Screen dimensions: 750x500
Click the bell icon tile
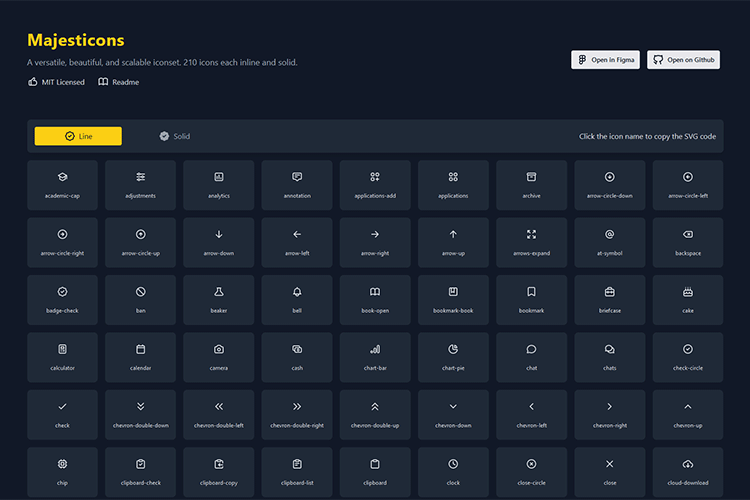point(297,299)
